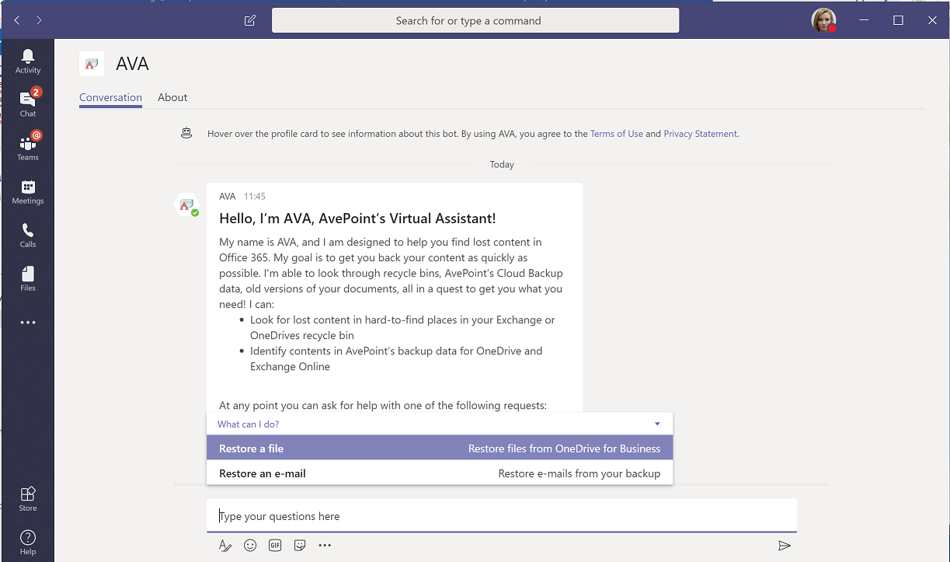
Task: Maximize the Teams window
Action: tap(898, 20)
